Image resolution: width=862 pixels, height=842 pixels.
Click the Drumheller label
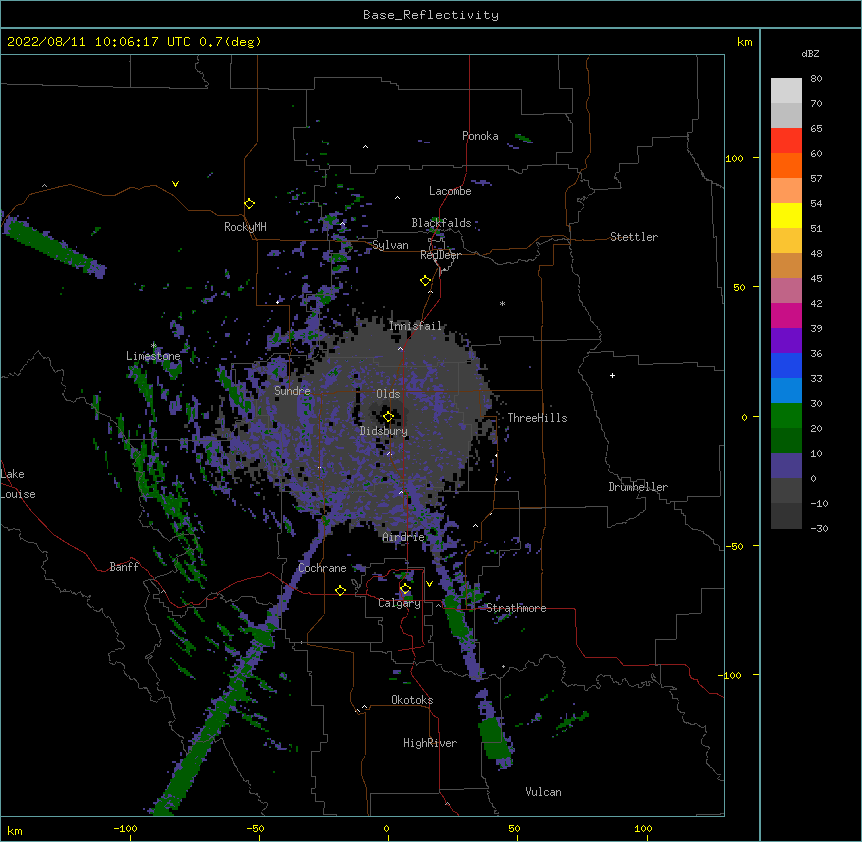638,487
